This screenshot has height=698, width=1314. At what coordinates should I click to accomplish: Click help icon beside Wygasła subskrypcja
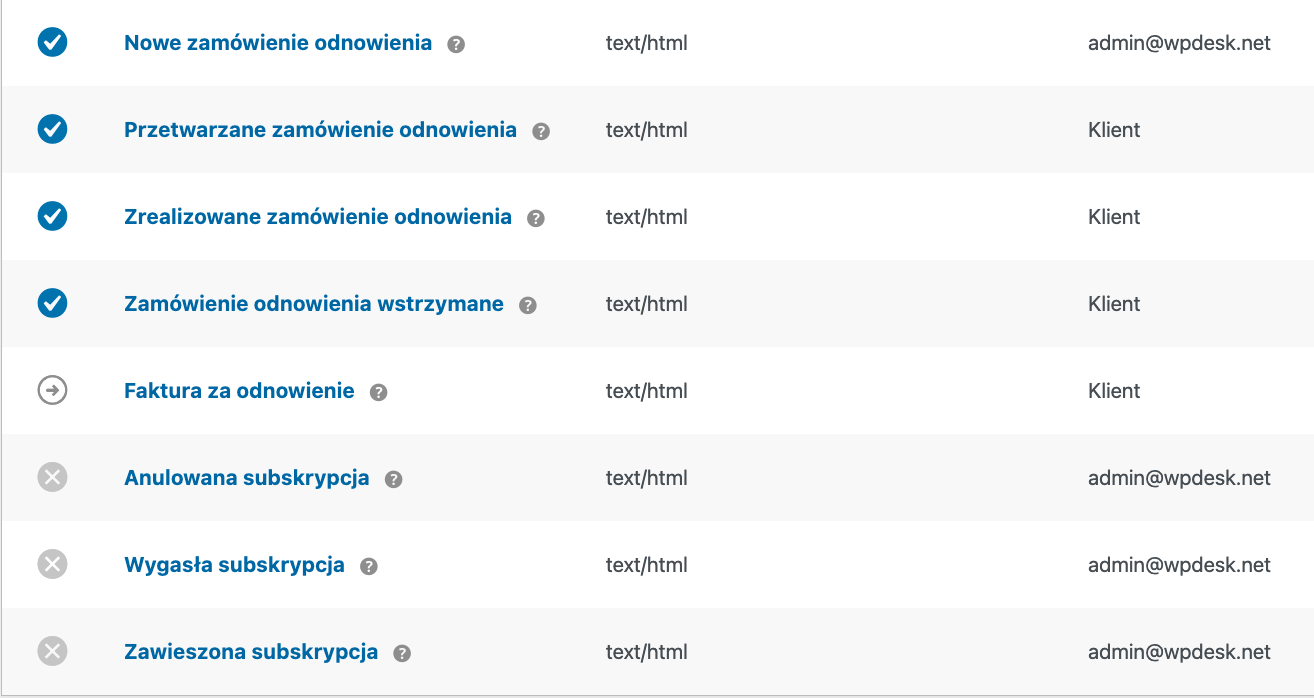[x=369, y=566]
